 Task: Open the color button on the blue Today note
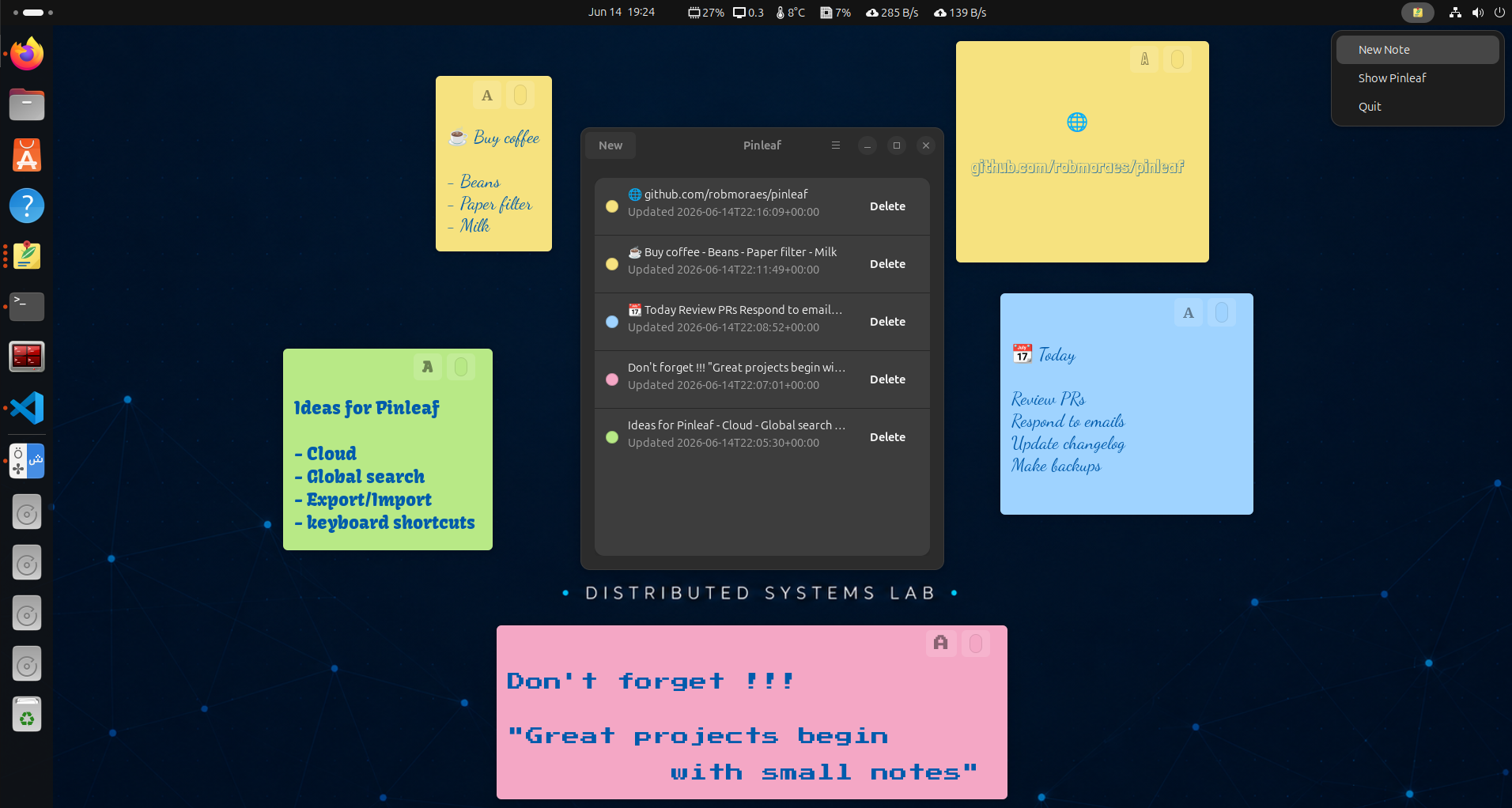click(x=1222, y=312)
